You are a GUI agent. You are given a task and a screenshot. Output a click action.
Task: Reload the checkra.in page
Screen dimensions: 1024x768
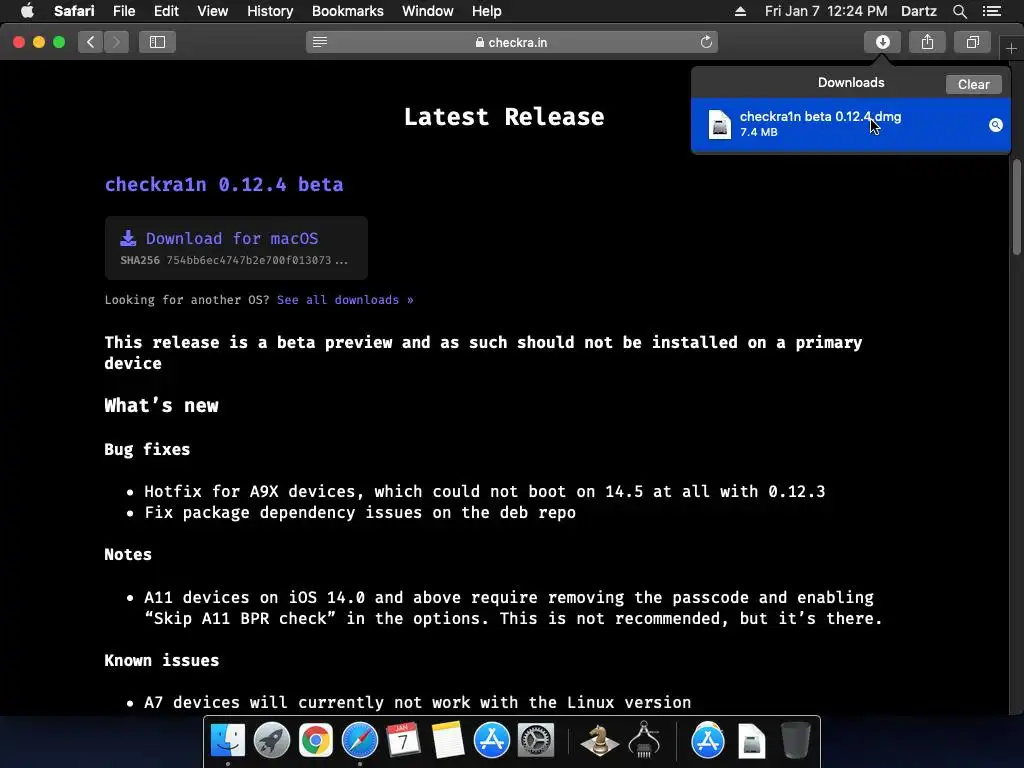[706, 42]
